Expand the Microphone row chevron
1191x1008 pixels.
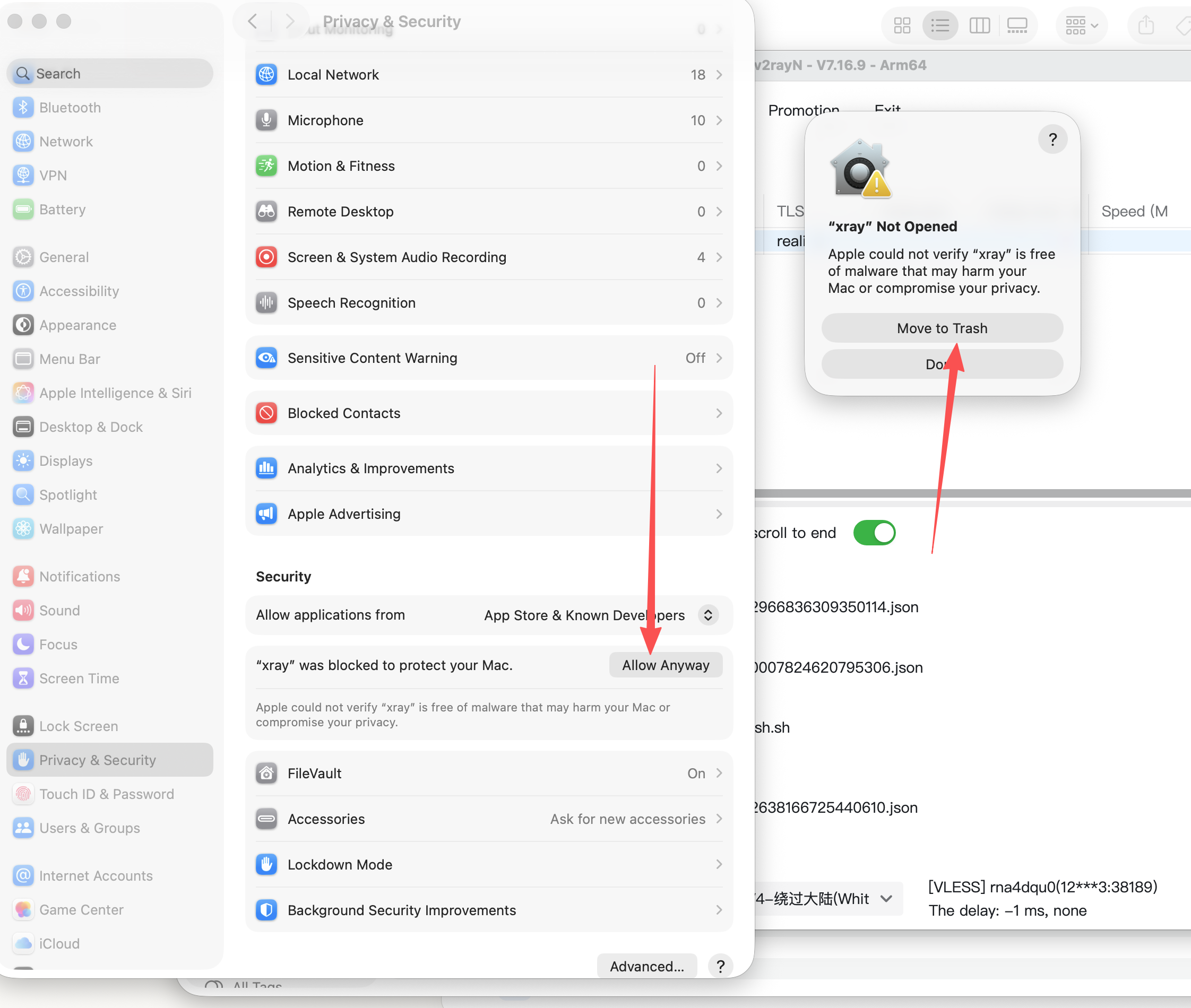pos(719,120)
